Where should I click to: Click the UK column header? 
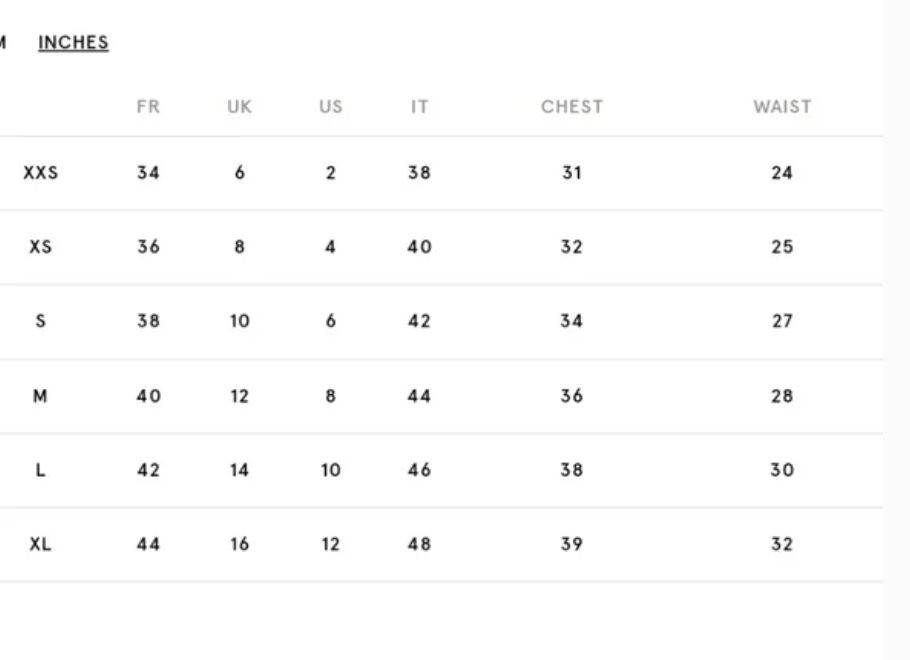coord(240,107)
